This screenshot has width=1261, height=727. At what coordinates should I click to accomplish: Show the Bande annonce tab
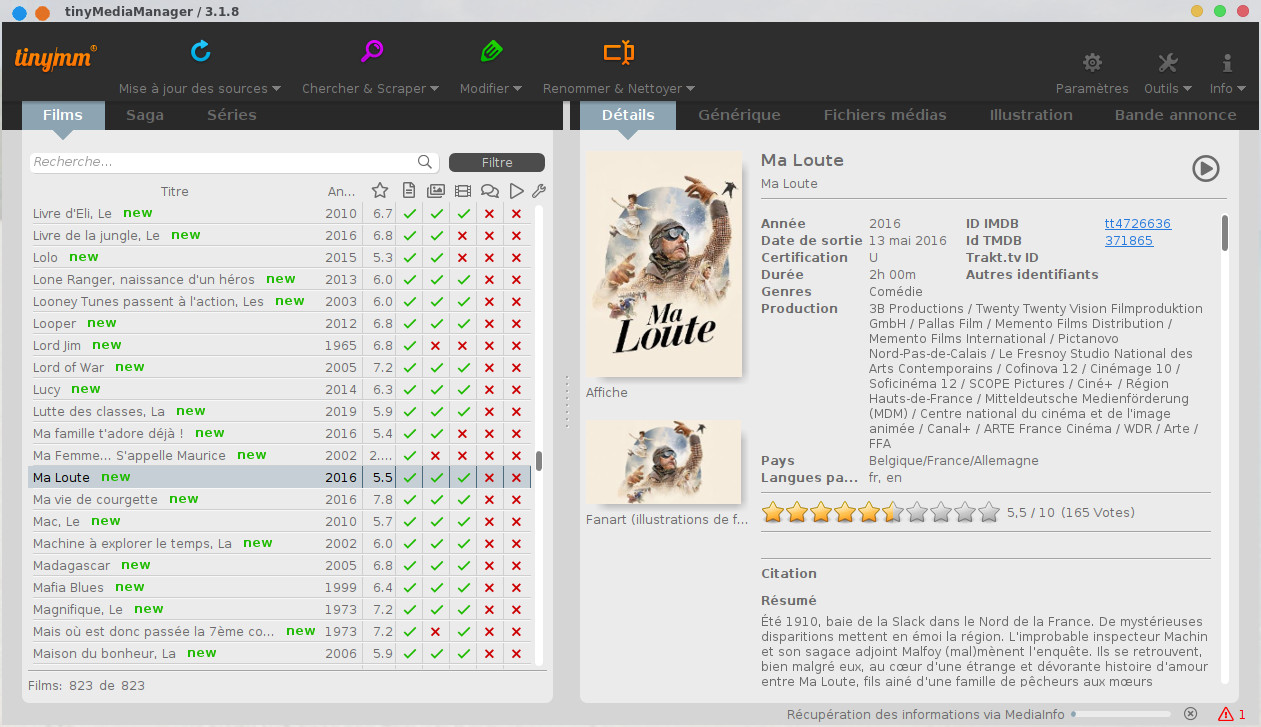(x=1176, y=115)
